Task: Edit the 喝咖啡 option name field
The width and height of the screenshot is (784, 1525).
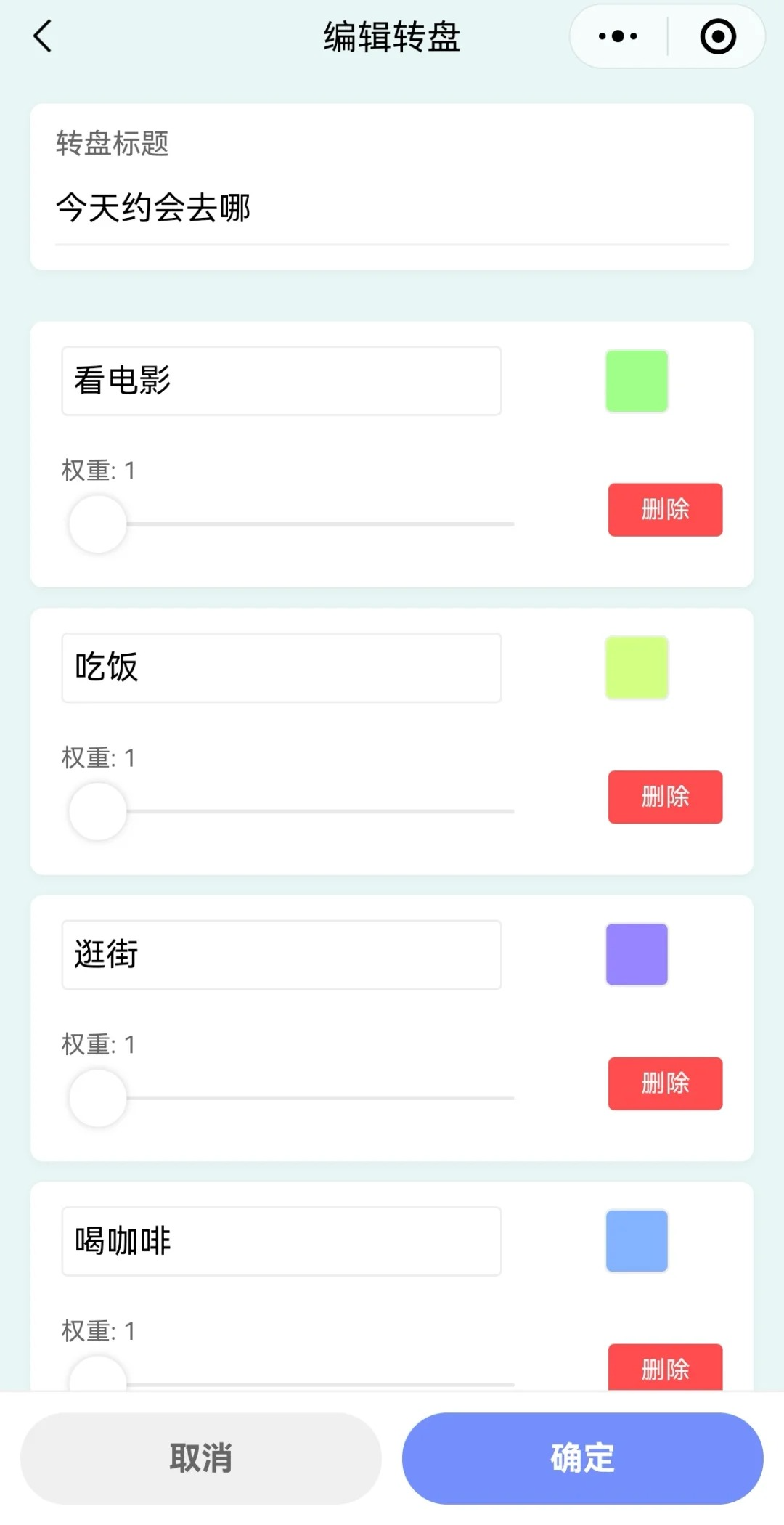Action: point(282,1242)
